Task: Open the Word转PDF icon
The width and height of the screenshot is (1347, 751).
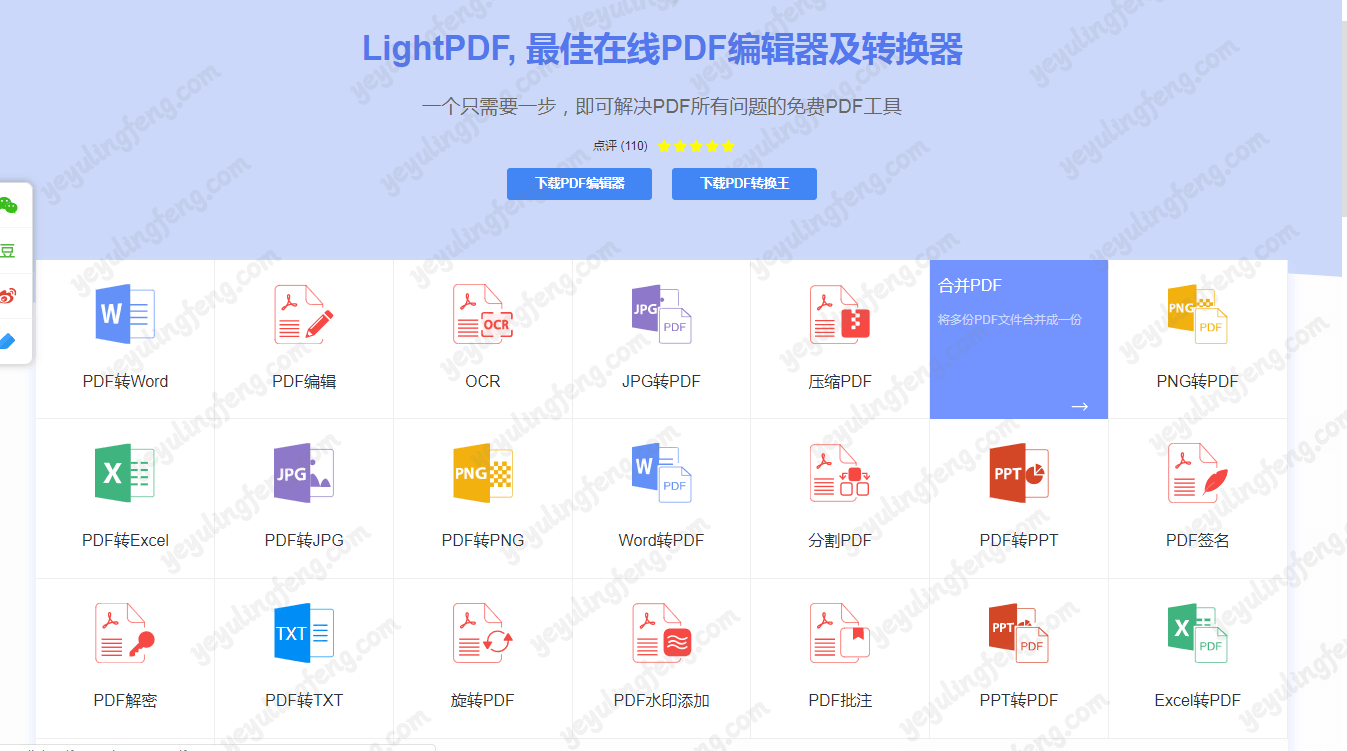Action: click(661, 473)
